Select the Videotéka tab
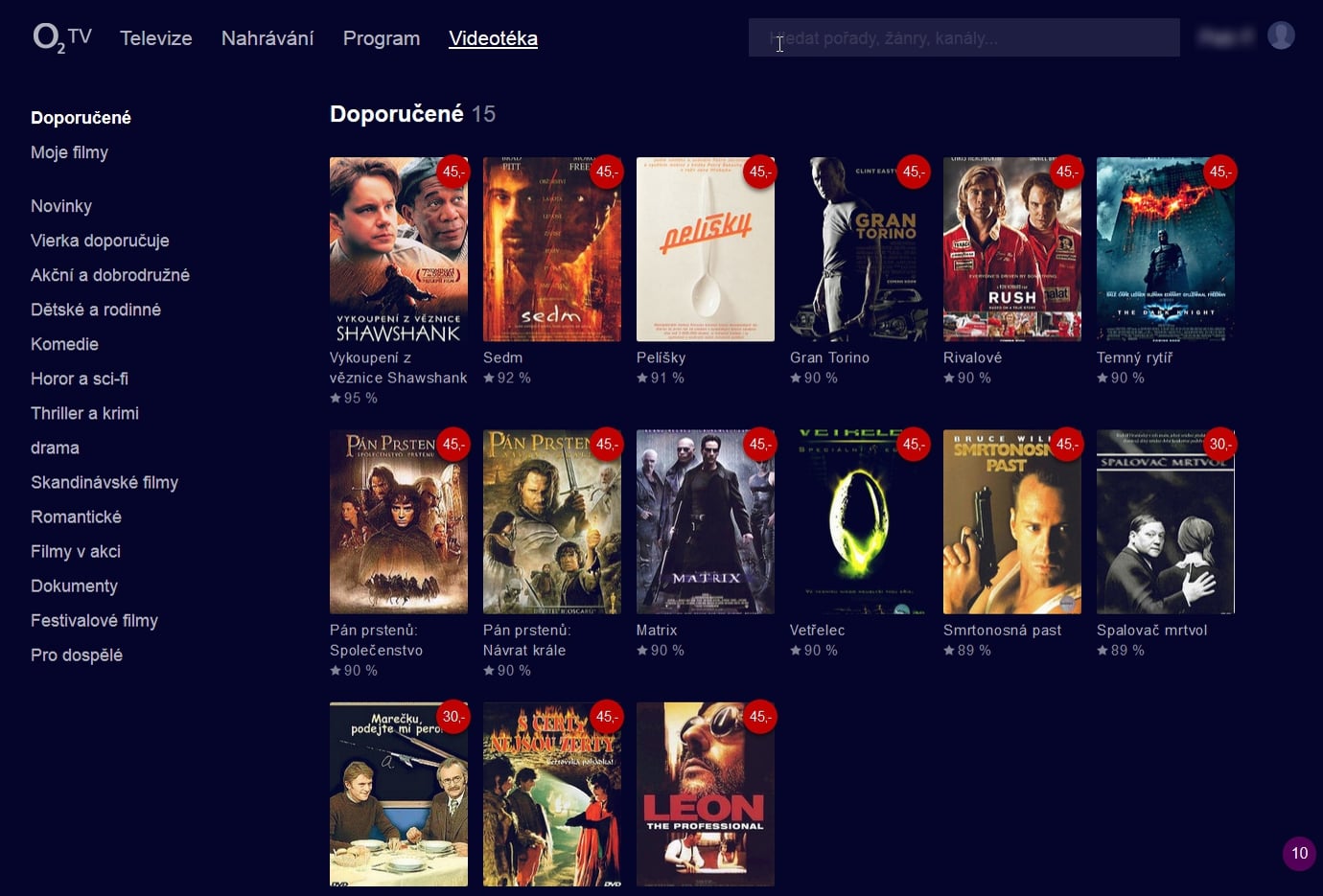 [493, 38]
